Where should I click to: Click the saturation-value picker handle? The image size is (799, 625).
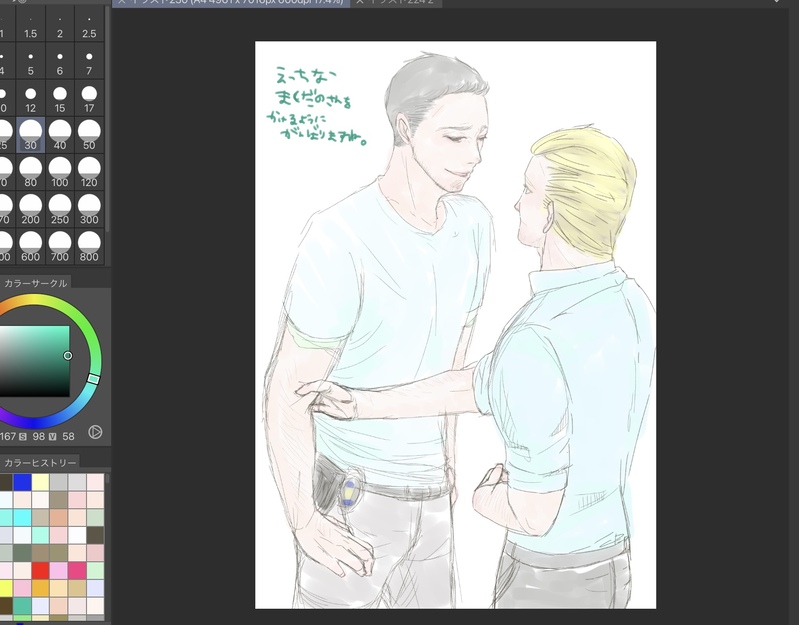68,356
